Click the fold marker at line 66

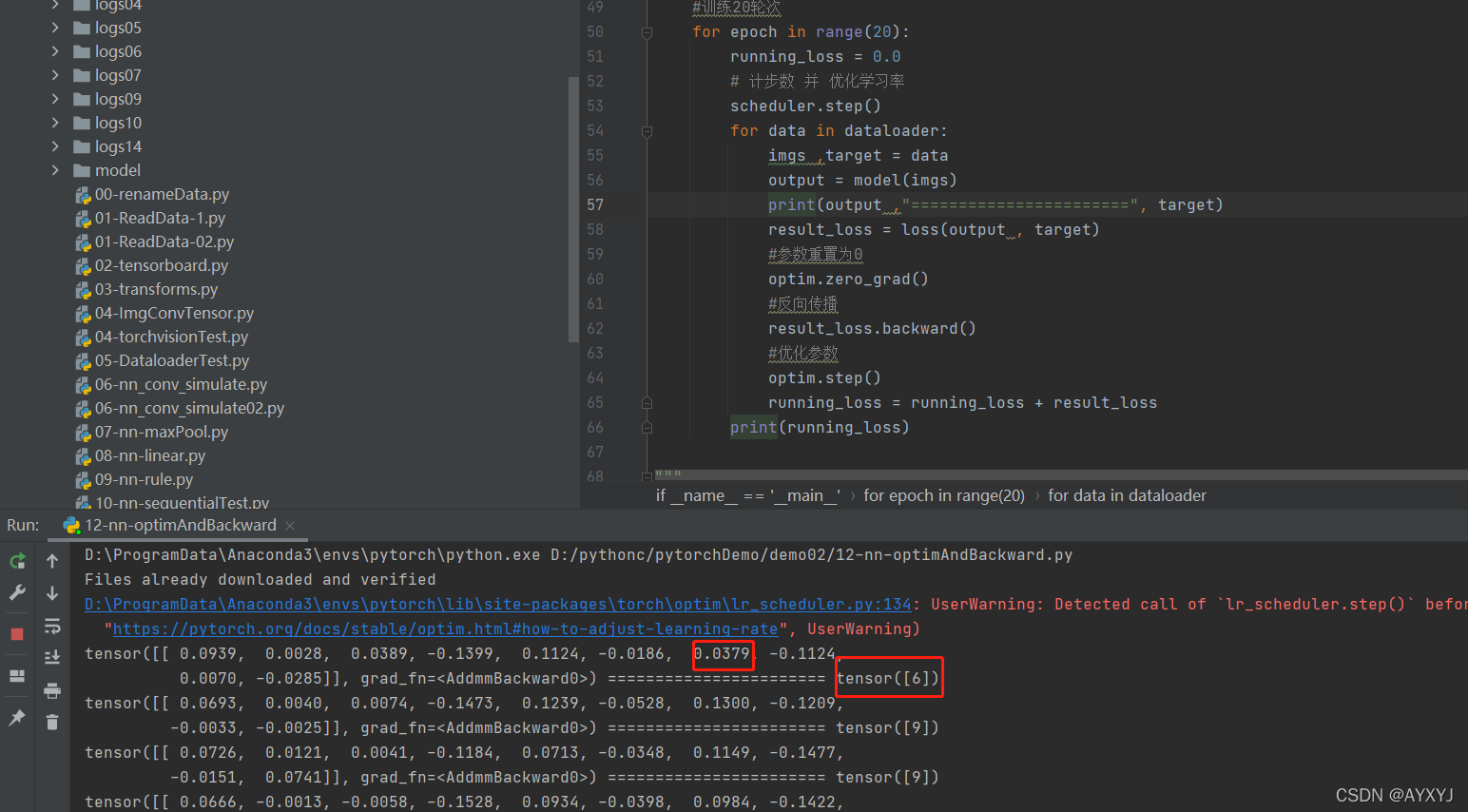coord(647,428)
